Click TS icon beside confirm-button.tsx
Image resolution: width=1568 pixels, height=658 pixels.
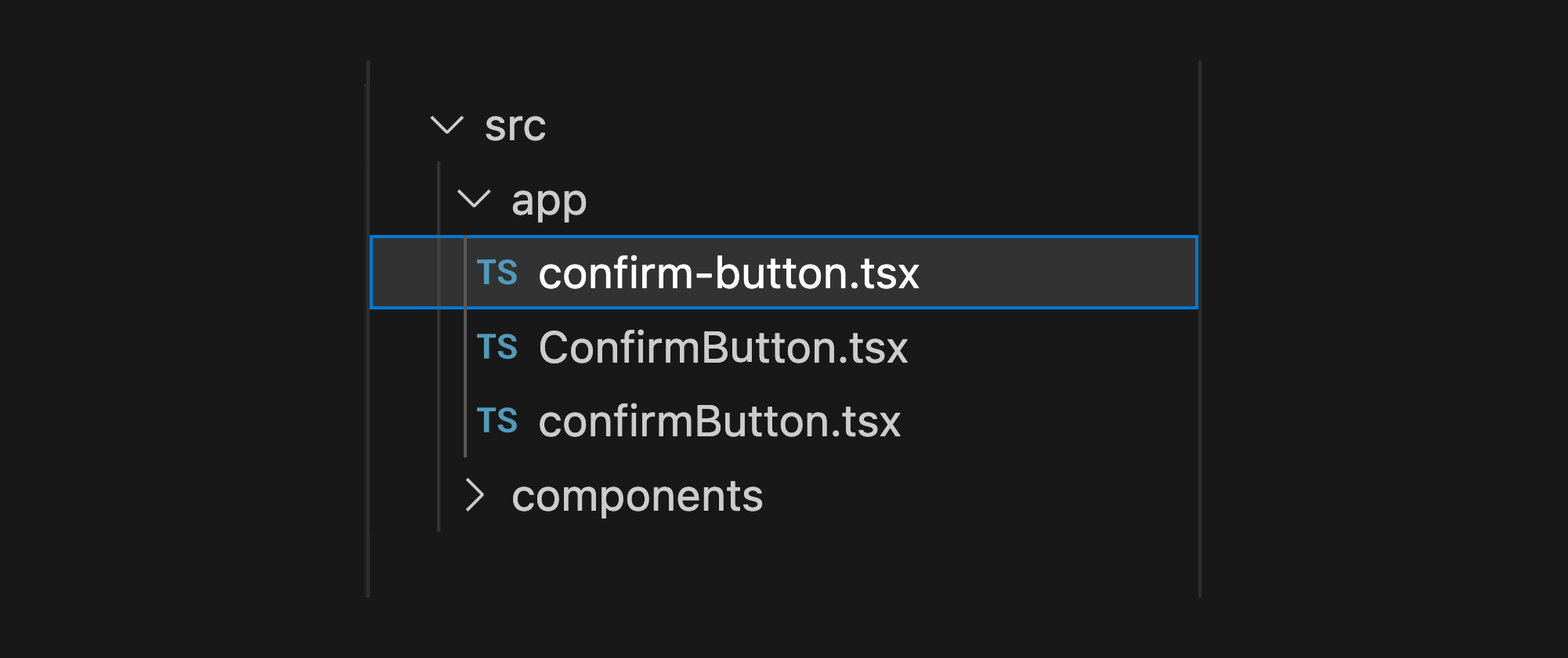coord(497,273)
